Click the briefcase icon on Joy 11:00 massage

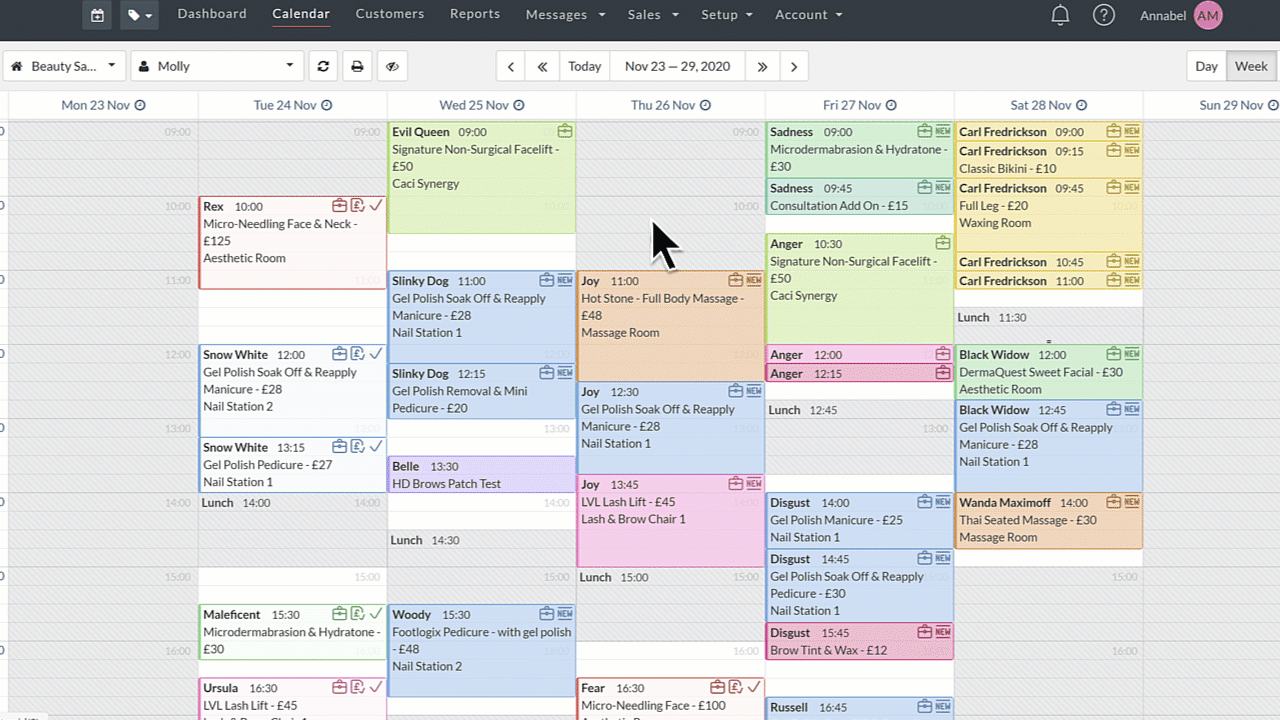(736, 280)
